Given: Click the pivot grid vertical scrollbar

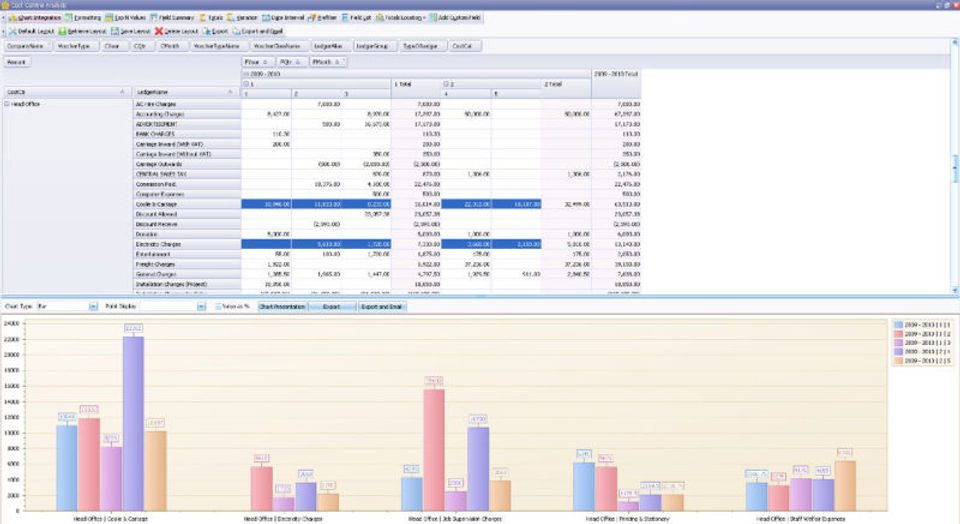Looking at the screenshot, I should click(x=954, y=167).
